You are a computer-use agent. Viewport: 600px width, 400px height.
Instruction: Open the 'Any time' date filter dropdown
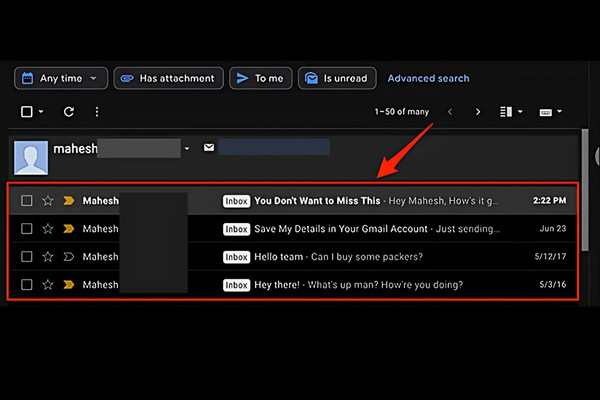pos(61,78)
